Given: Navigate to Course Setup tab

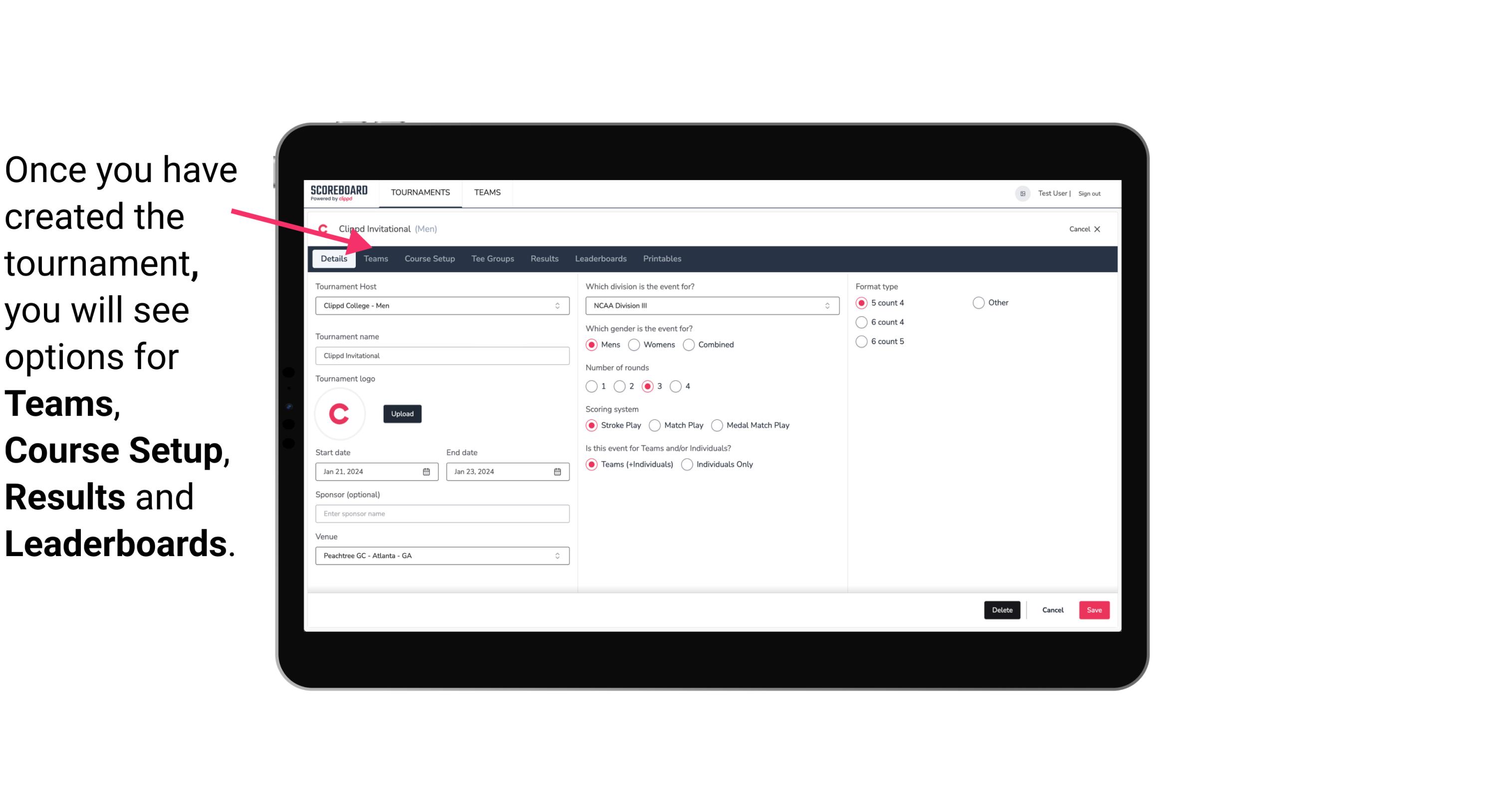Looking at the screenshot, I should click(x=429, y=258).
